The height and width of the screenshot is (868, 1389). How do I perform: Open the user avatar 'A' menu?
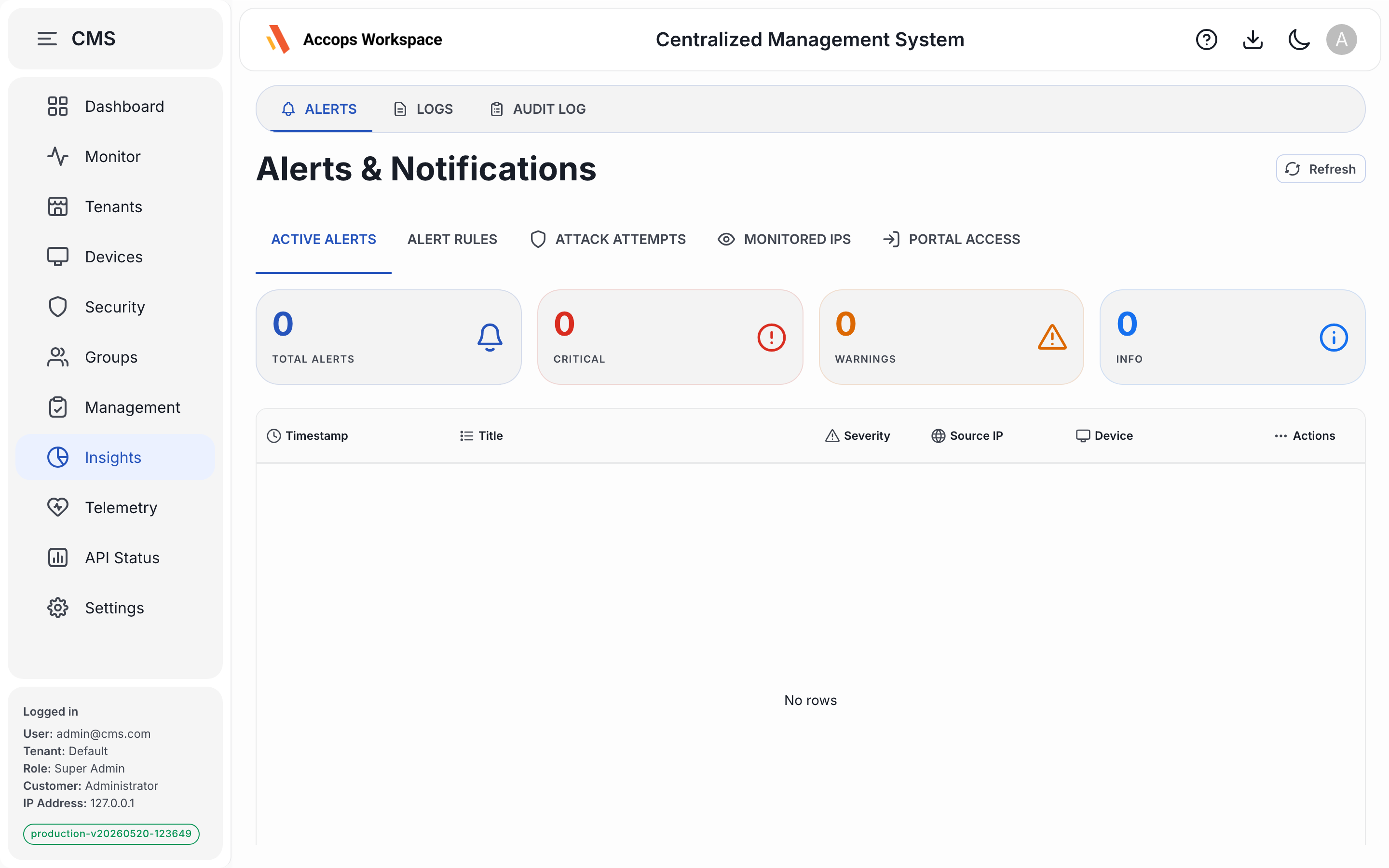[x=1341, y=40]
